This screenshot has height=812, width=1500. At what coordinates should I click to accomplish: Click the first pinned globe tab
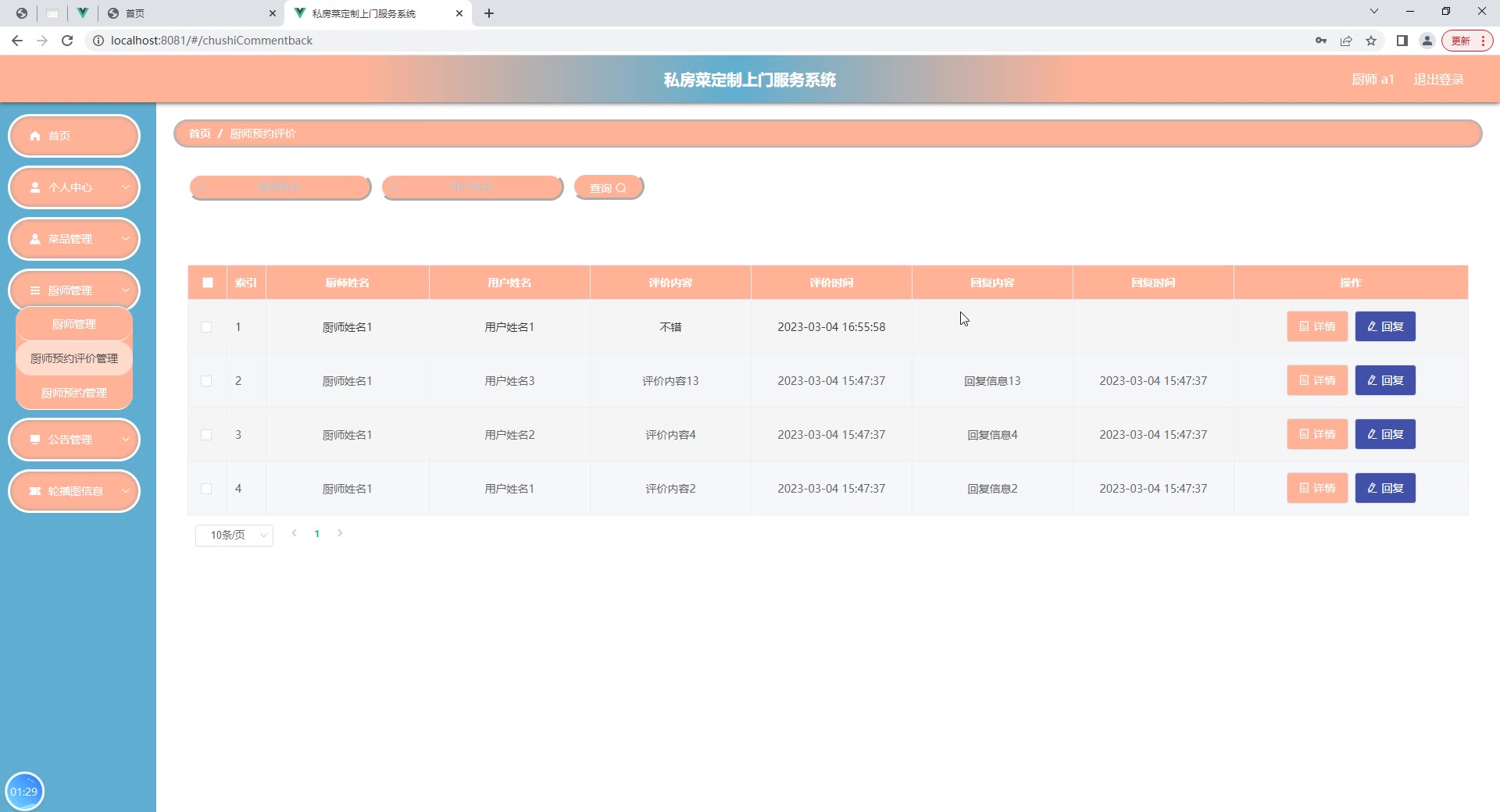pos(22,13)
